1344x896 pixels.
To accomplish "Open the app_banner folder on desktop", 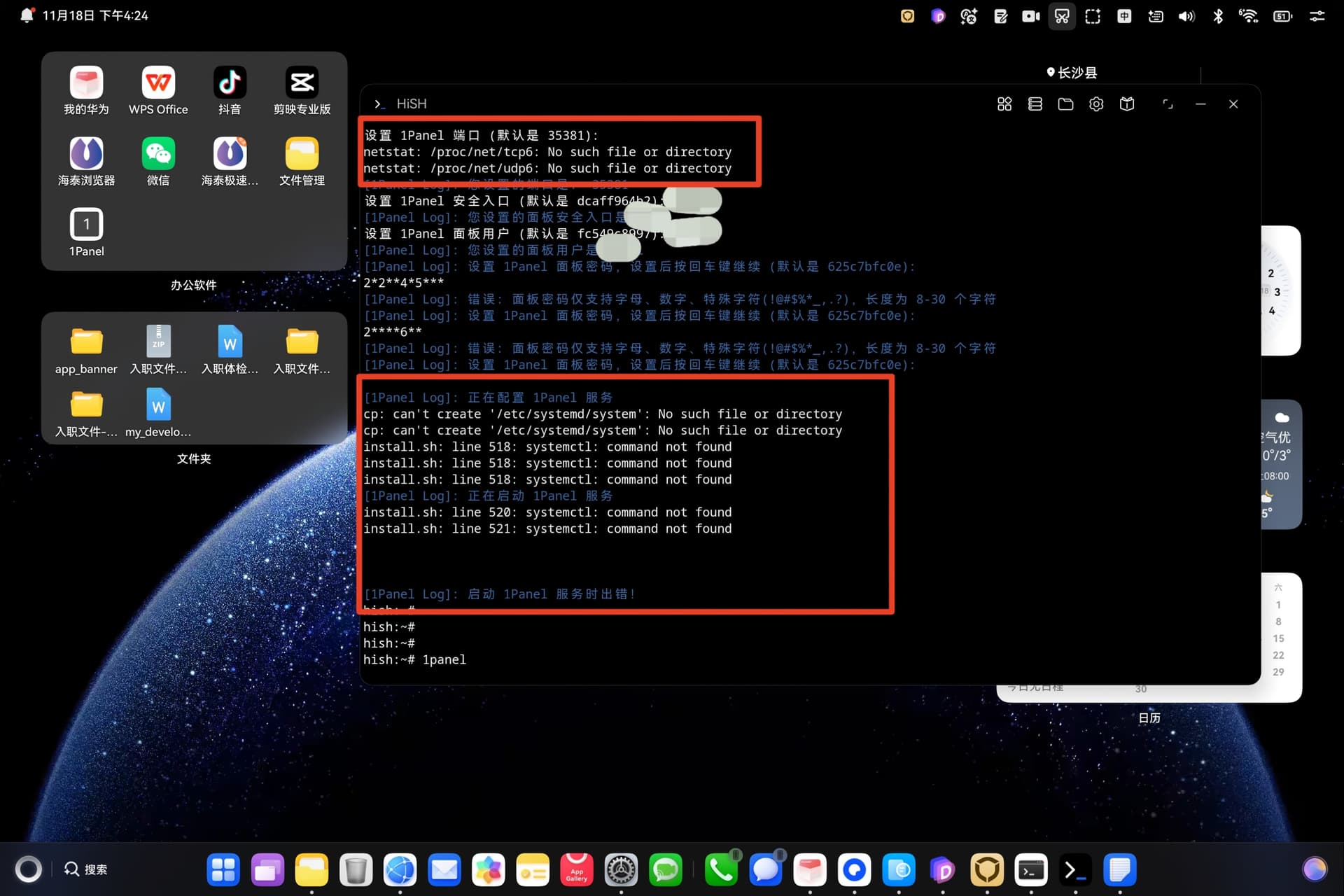I will [x=86, y=342].
